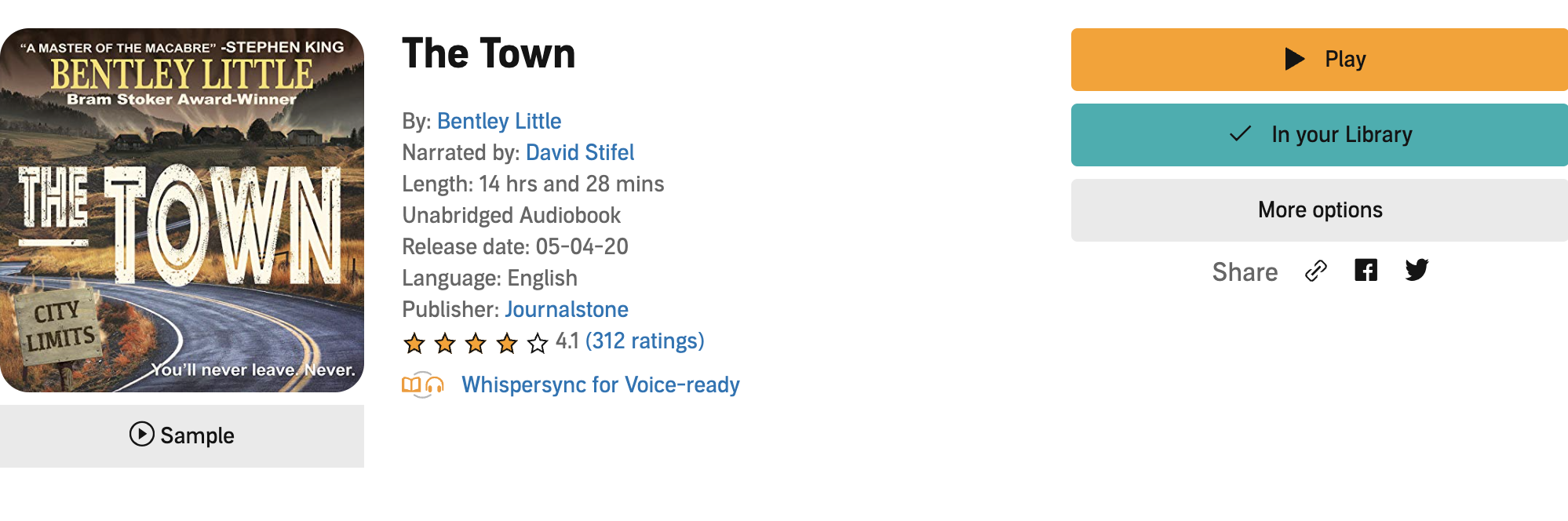Image resolution: width=1568 pixels, height=521 pixels.
Task: Share the audiobook on Facebook
Action: coord(1366,271)
